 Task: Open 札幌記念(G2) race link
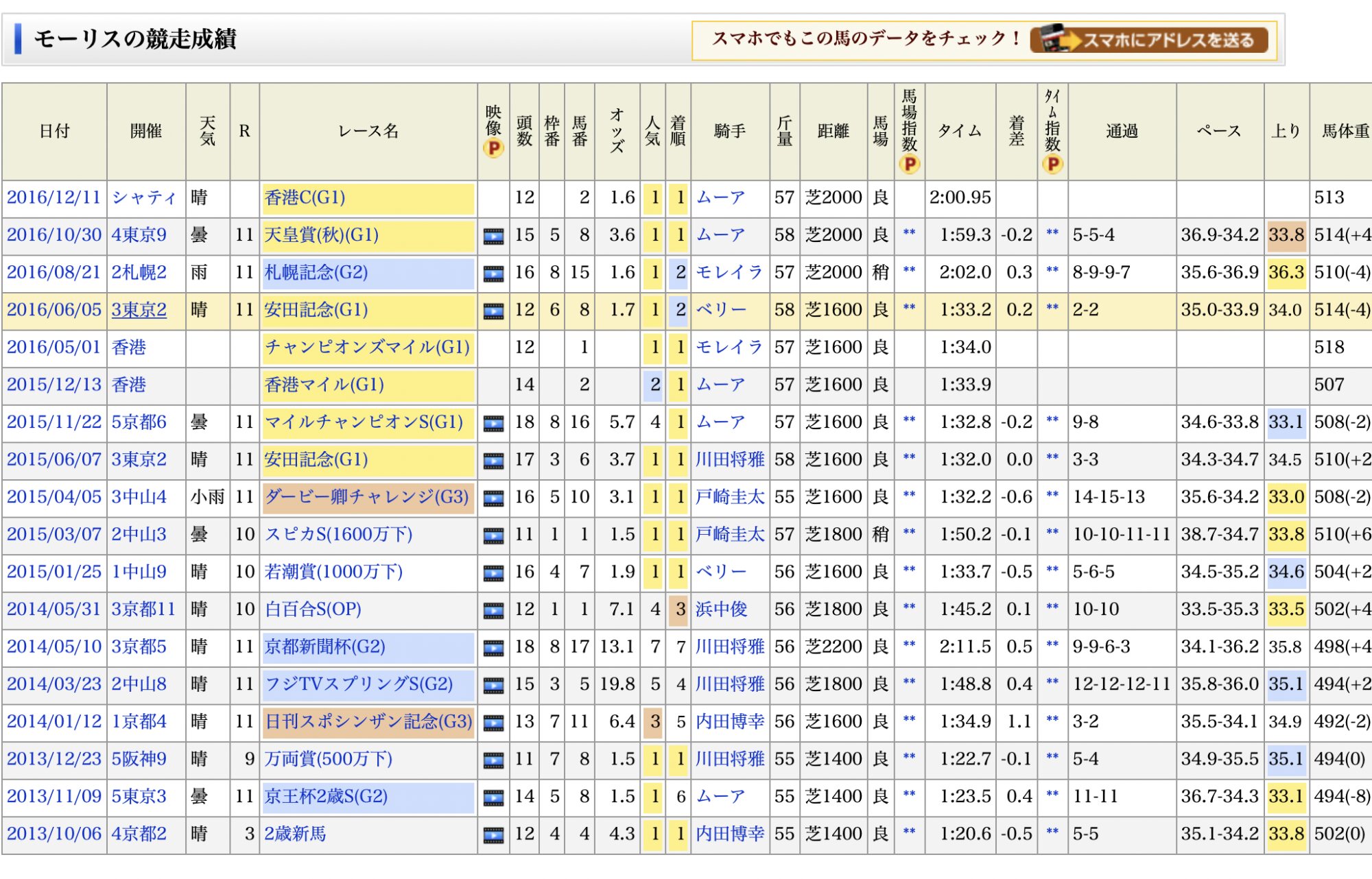tap(316, 273)
